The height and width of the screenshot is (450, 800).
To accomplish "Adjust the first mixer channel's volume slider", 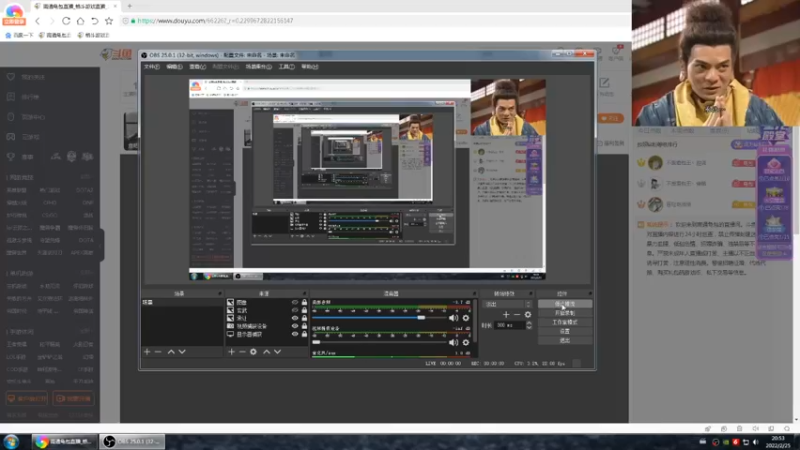I will [380, 317].
